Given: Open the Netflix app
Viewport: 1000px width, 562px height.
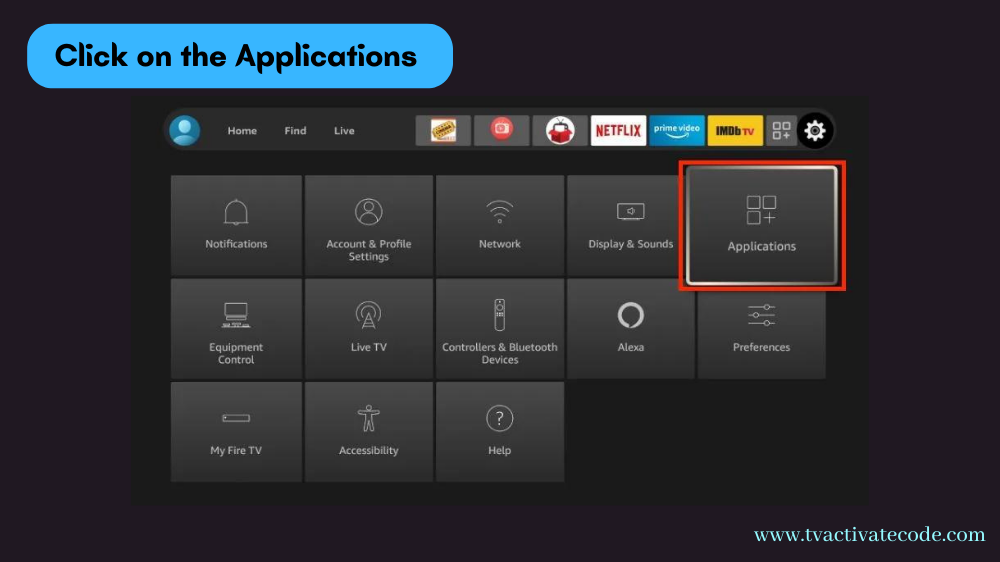Looking at the screenshot, I should click(618, 130).
